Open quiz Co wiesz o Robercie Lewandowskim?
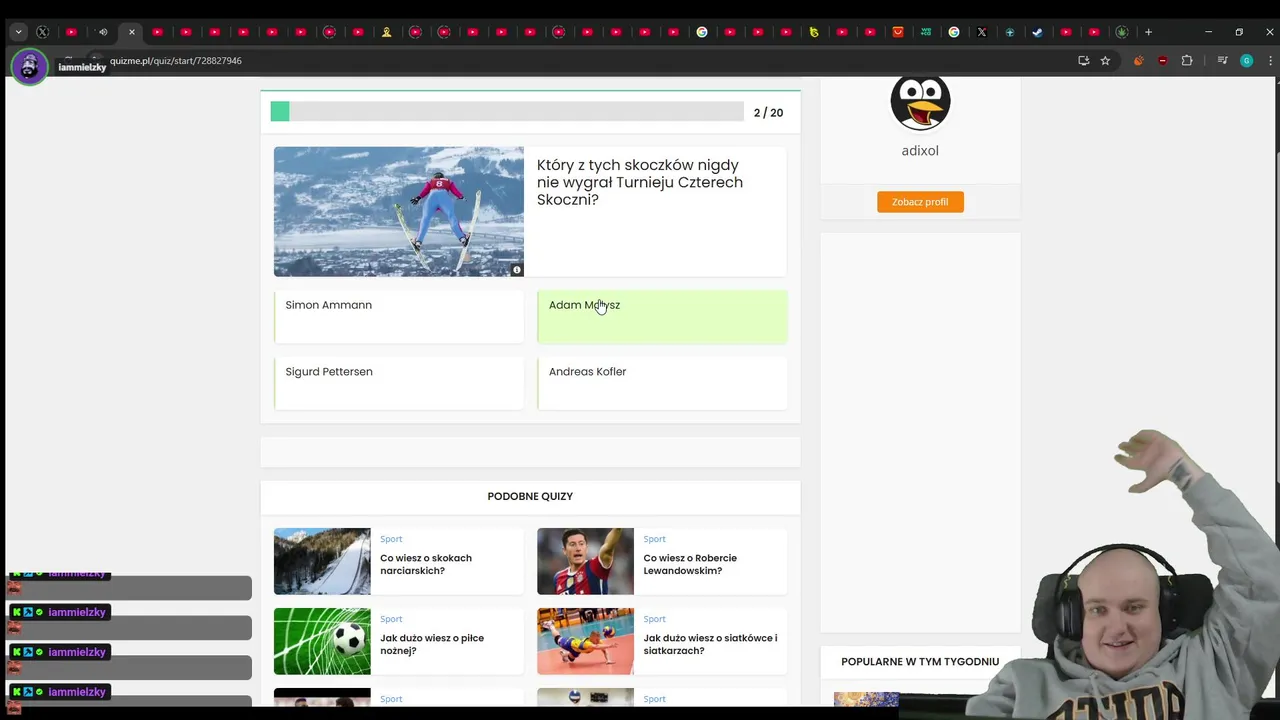Viewport: 1280px width, 720px height. (690, 564)
